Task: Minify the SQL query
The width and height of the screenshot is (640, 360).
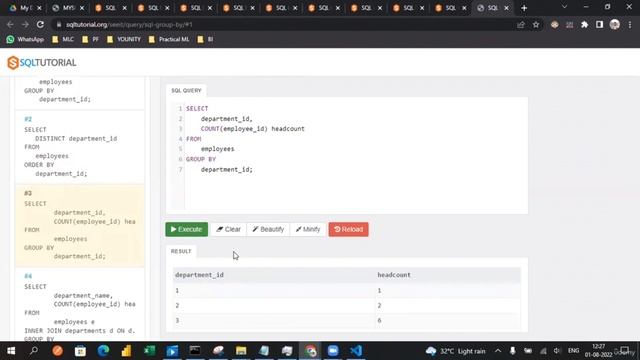Action: [x=308, y=229]
